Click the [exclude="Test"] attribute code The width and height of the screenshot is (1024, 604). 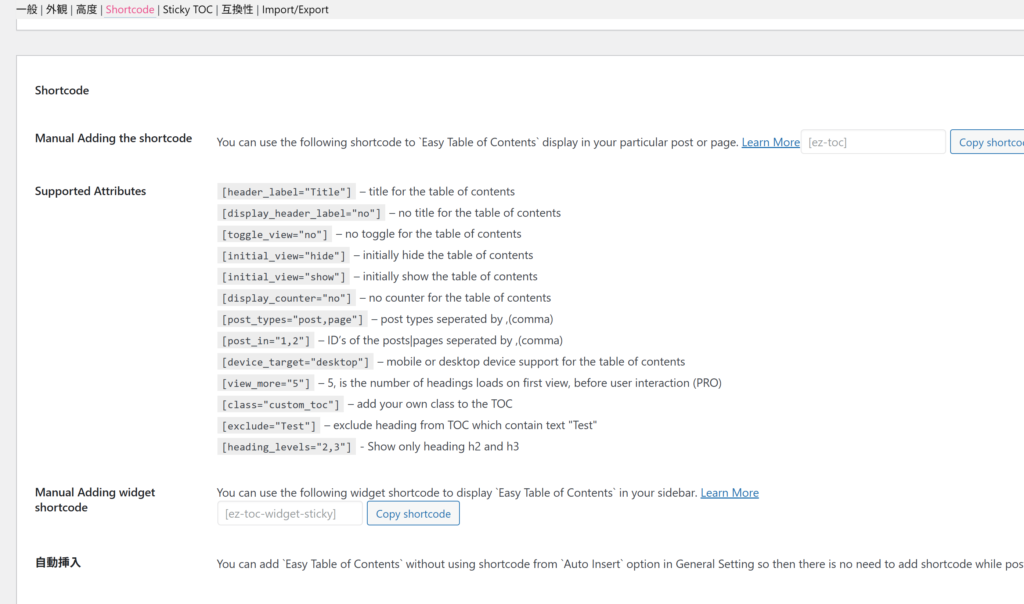(268, 426)
